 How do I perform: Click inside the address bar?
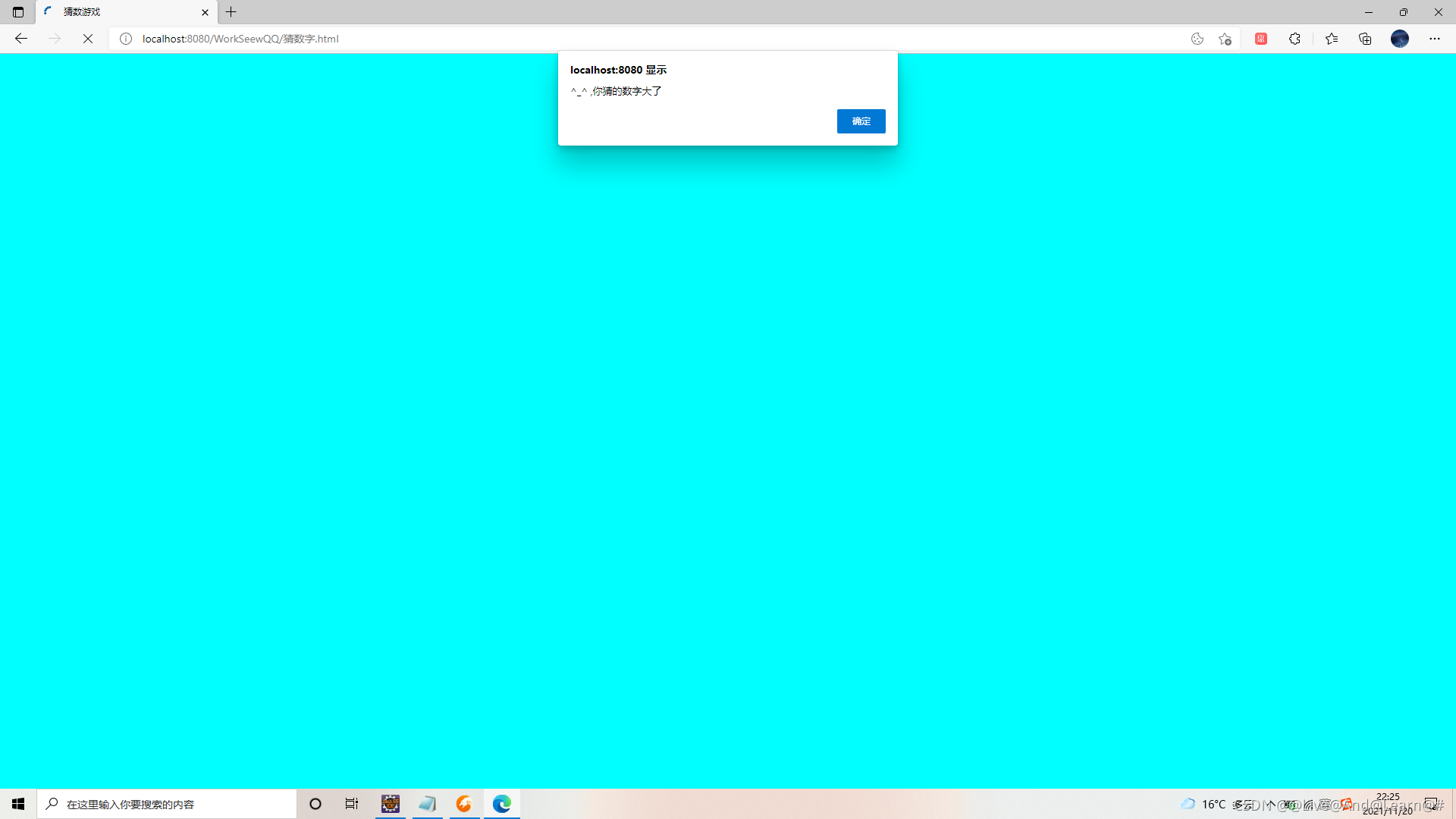click(531, 39)
